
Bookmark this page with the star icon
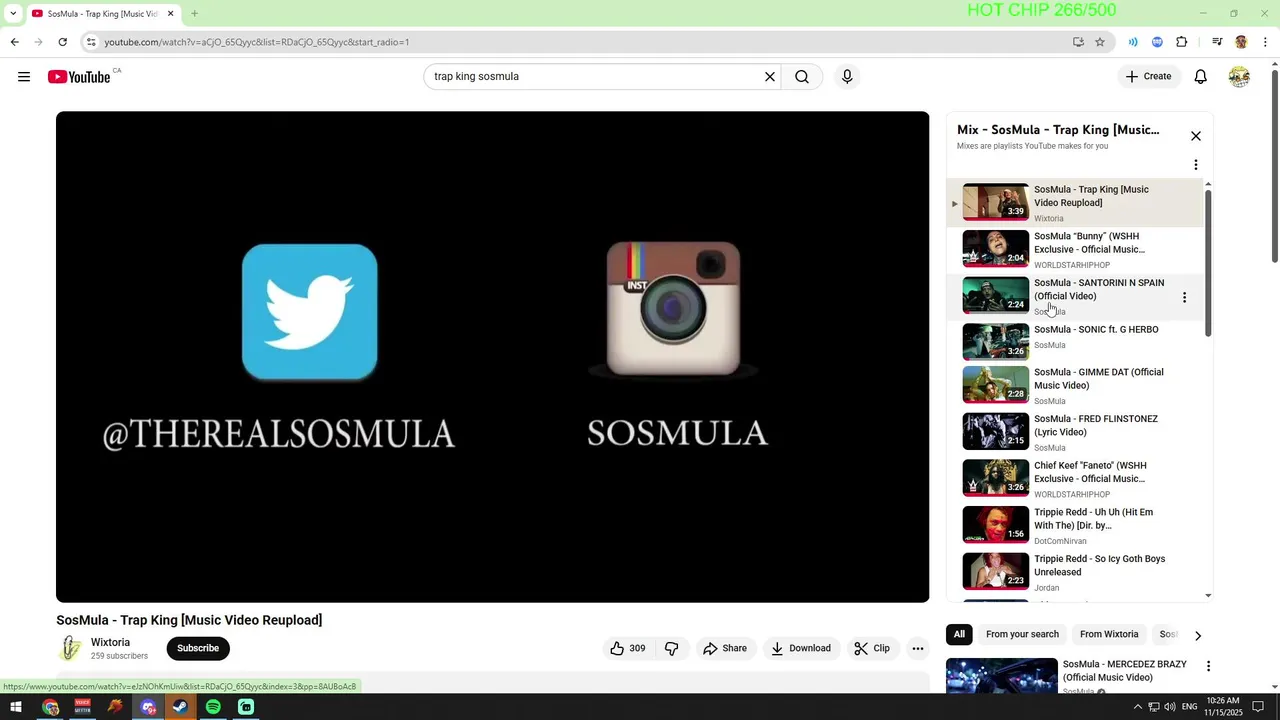(1100, 42)
